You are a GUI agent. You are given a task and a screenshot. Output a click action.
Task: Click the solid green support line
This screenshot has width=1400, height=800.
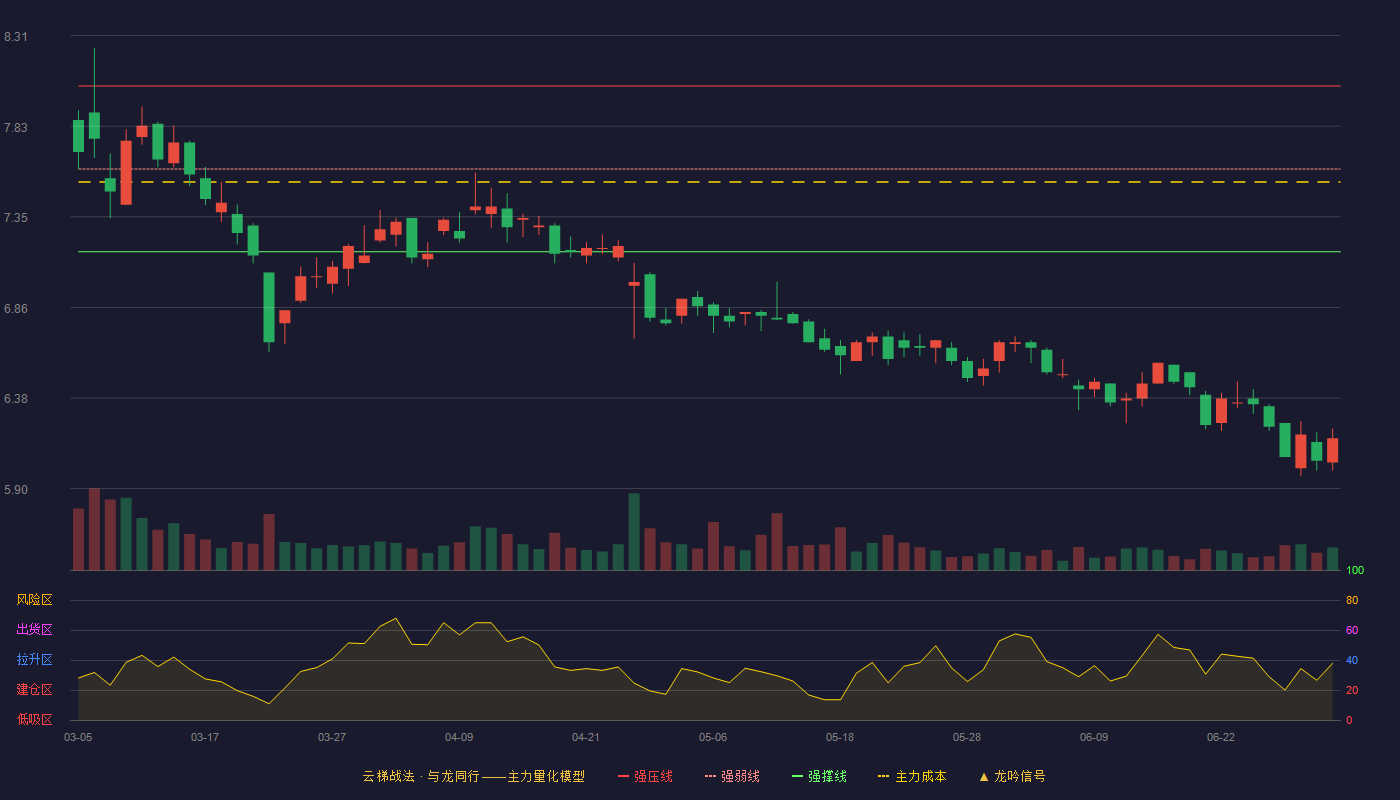pos(709,252)
